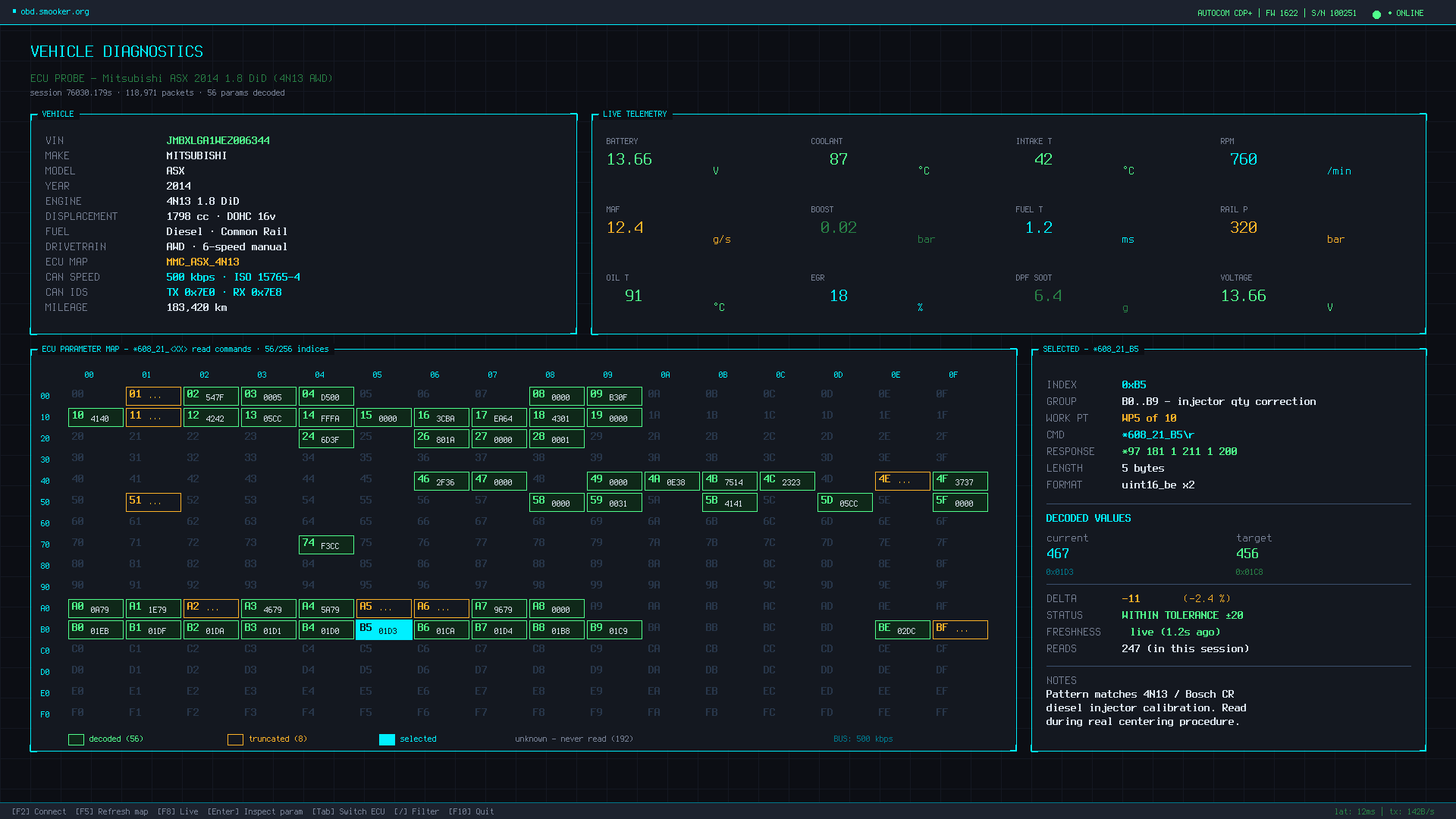Collapse the LIVE TELEMETRY panel
1456x819 pixels.
634,114
